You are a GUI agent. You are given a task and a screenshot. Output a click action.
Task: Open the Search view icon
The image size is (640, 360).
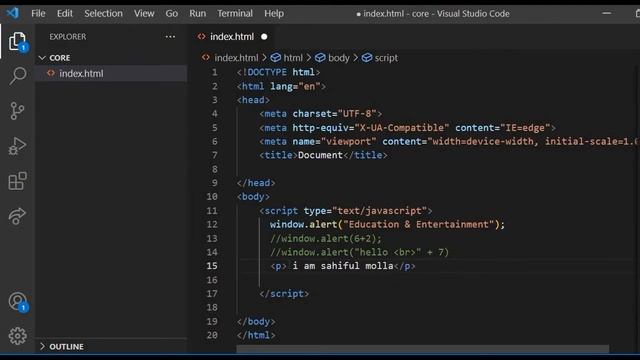pos(18,76)
